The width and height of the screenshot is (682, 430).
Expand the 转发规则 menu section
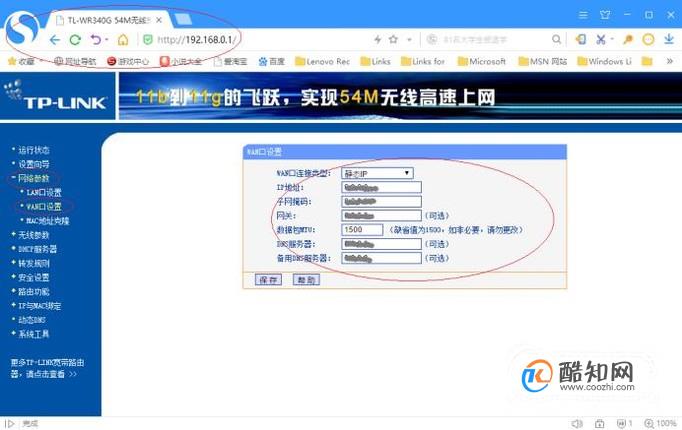point(33,263)
